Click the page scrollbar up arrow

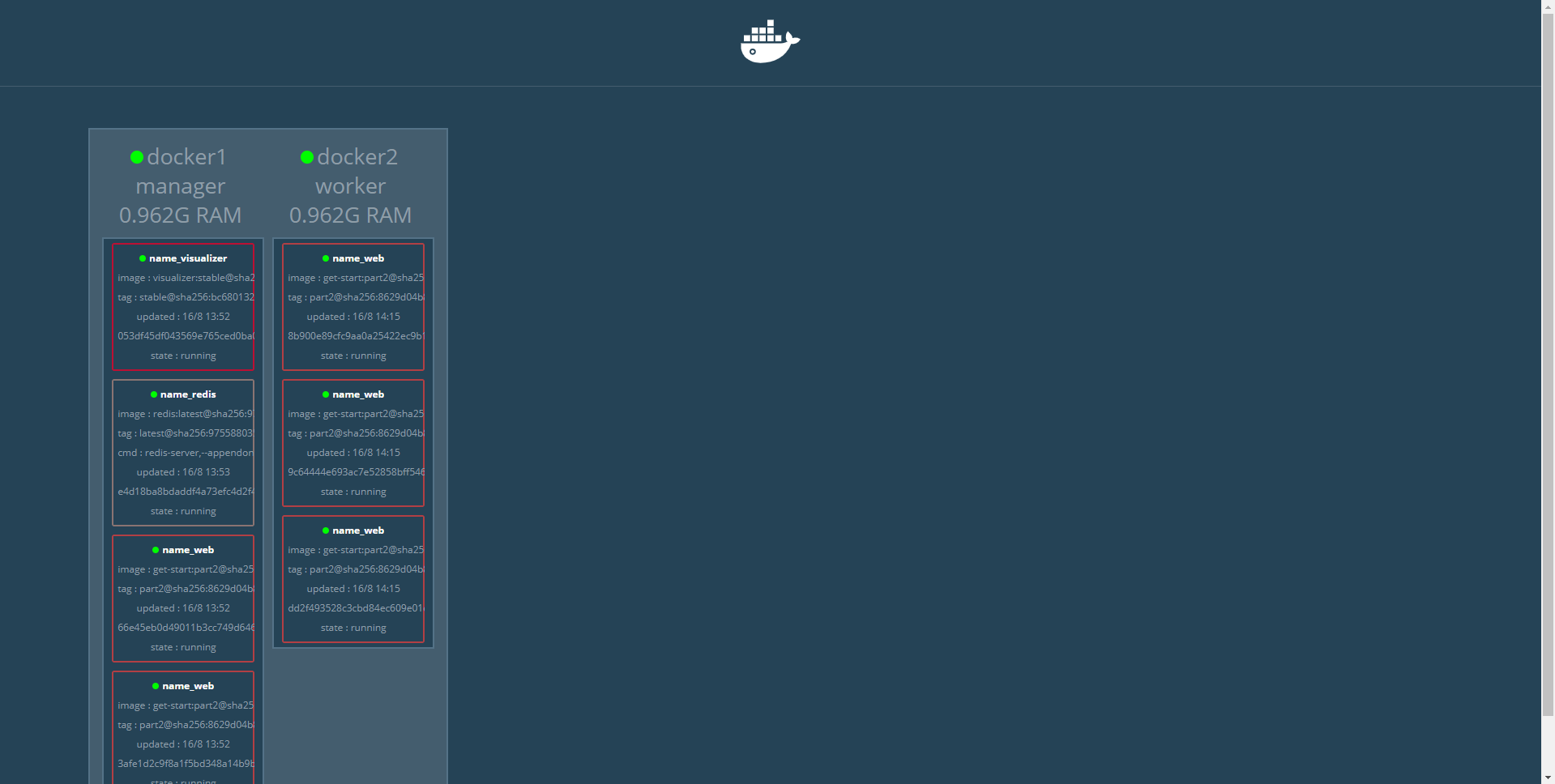coord(1548,6)
